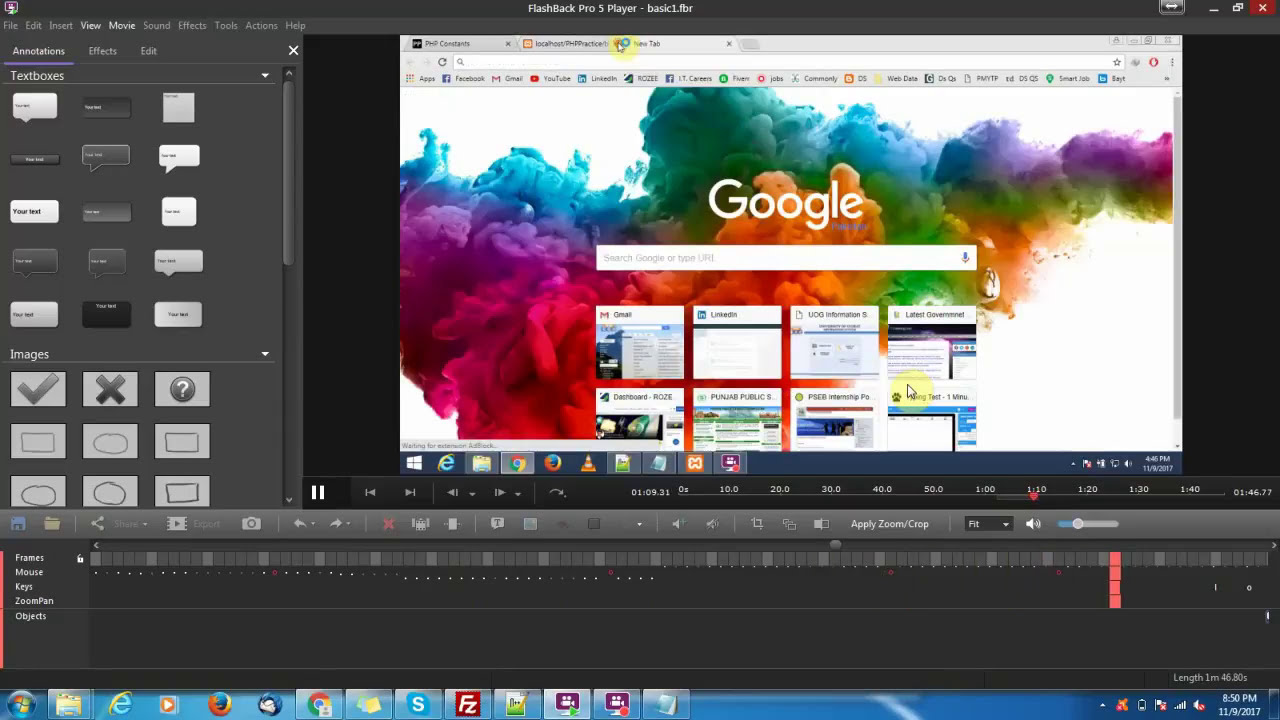Open the dropdown arrow after the shape icon
The image size is (1280, 720).
[639, 524]
